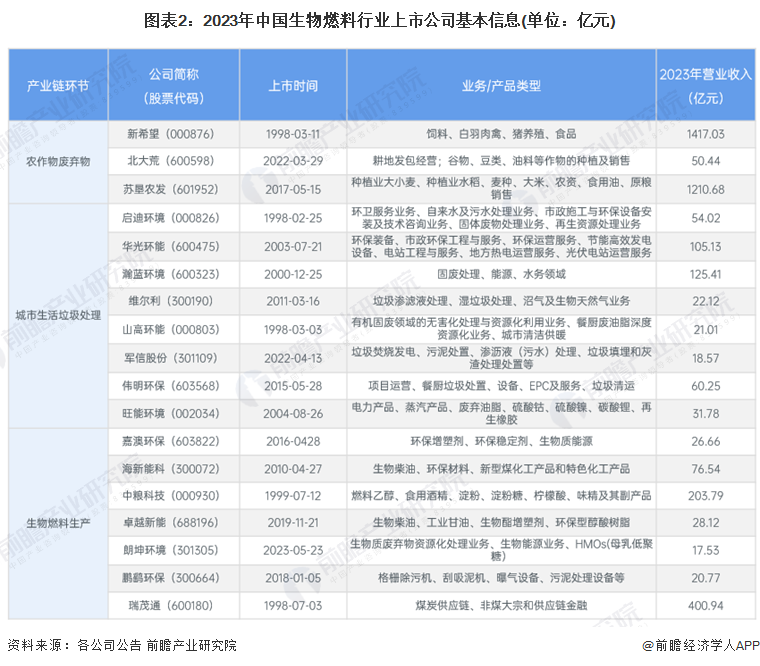Click revenue value 1210.68
The image size is (760, 666).
click(706, 190)
